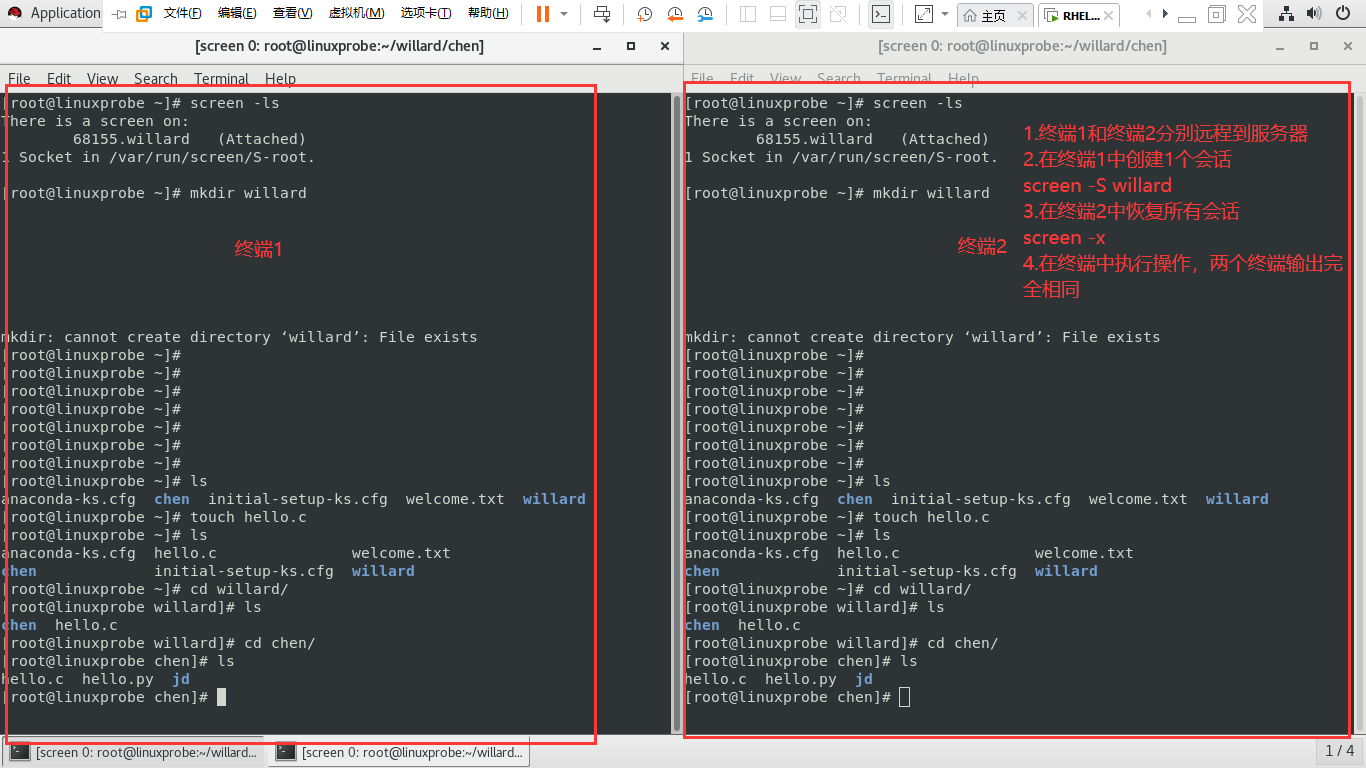Image resolution: width=1366 pixels, height=768 pixels.
Task: Click the 1 / 4 workspace switcher
Action: click(1339, 750)
